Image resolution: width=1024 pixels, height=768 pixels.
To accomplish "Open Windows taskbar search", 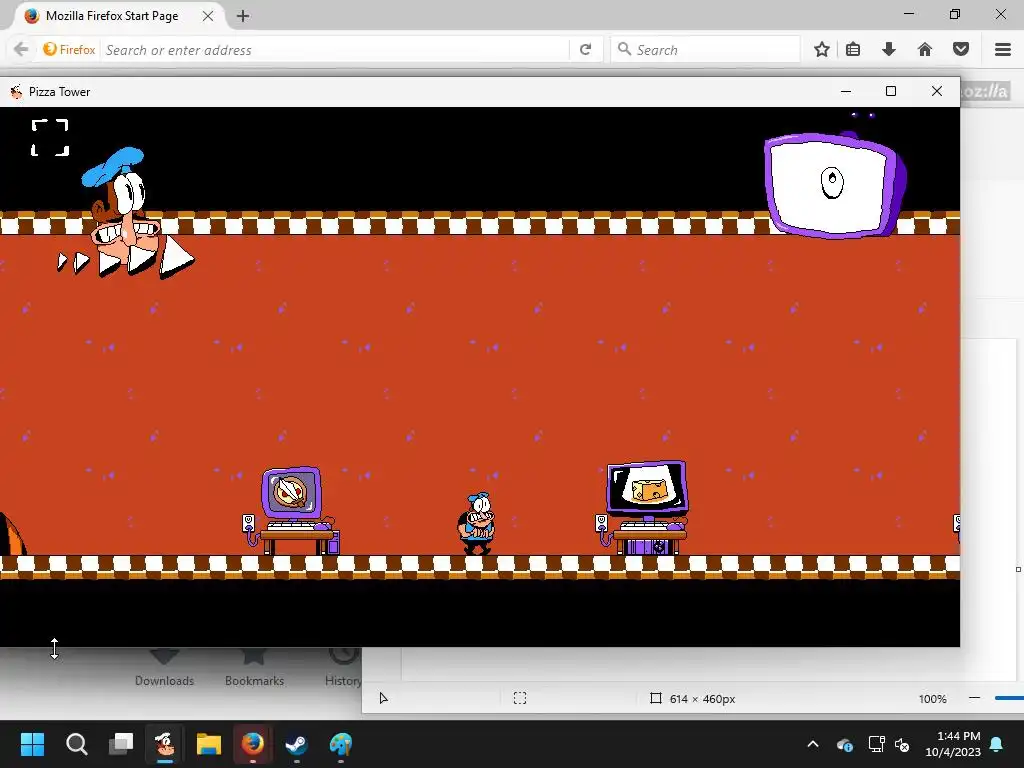I will click(76, 744).
